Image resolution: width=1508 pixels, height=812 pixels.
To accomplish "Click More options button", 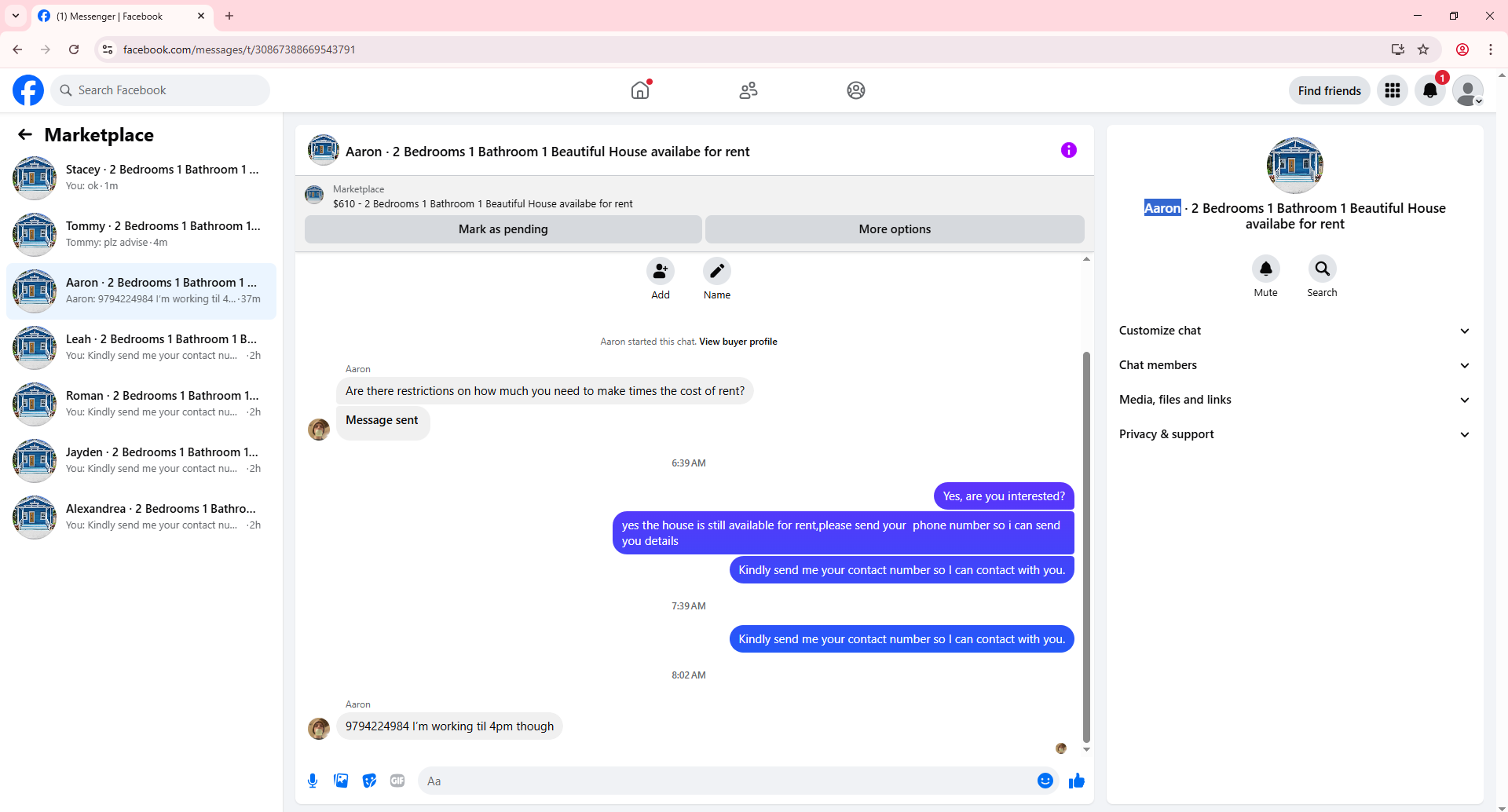I will [895, 229].
